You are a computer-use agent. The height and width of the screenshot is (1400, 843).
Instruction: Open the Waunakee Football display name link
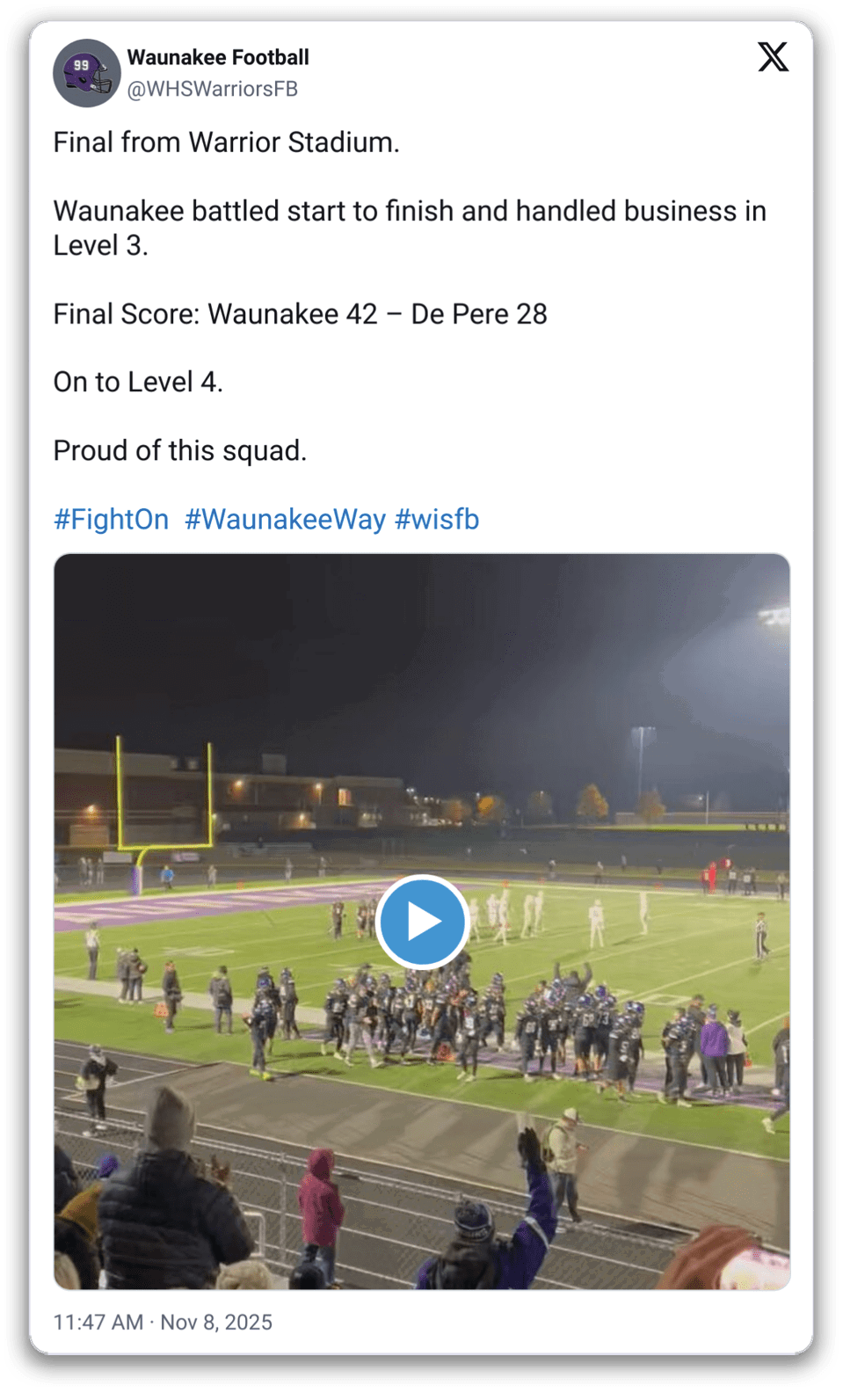point(218,58)
